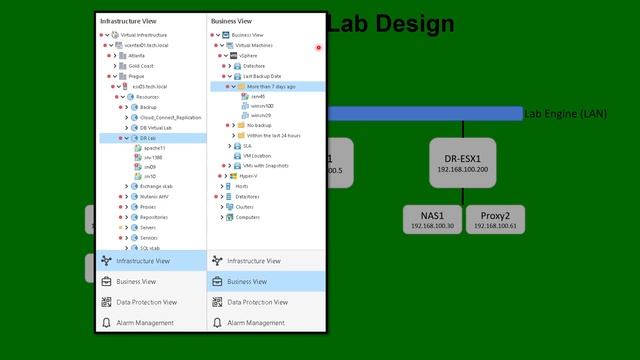Click the No backup folder icon

tap(241, 125)
